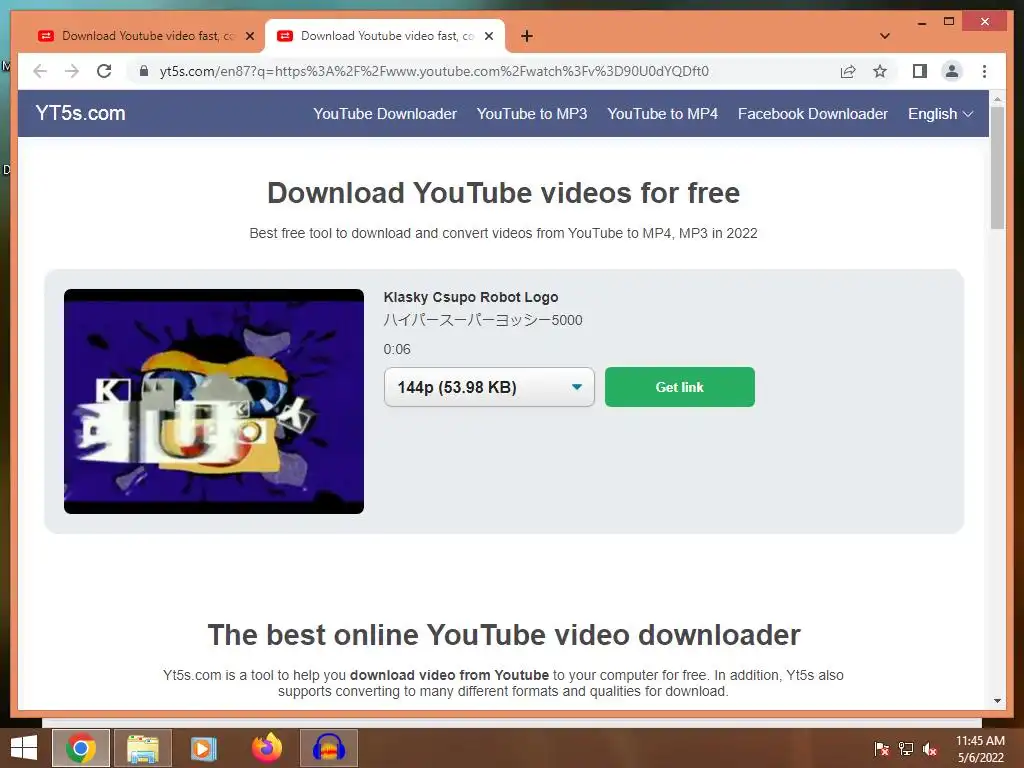Viewport: 1024px width, 768px height.
Task: Reload the page with refresh icon
Action: click(x=104, y=71)
